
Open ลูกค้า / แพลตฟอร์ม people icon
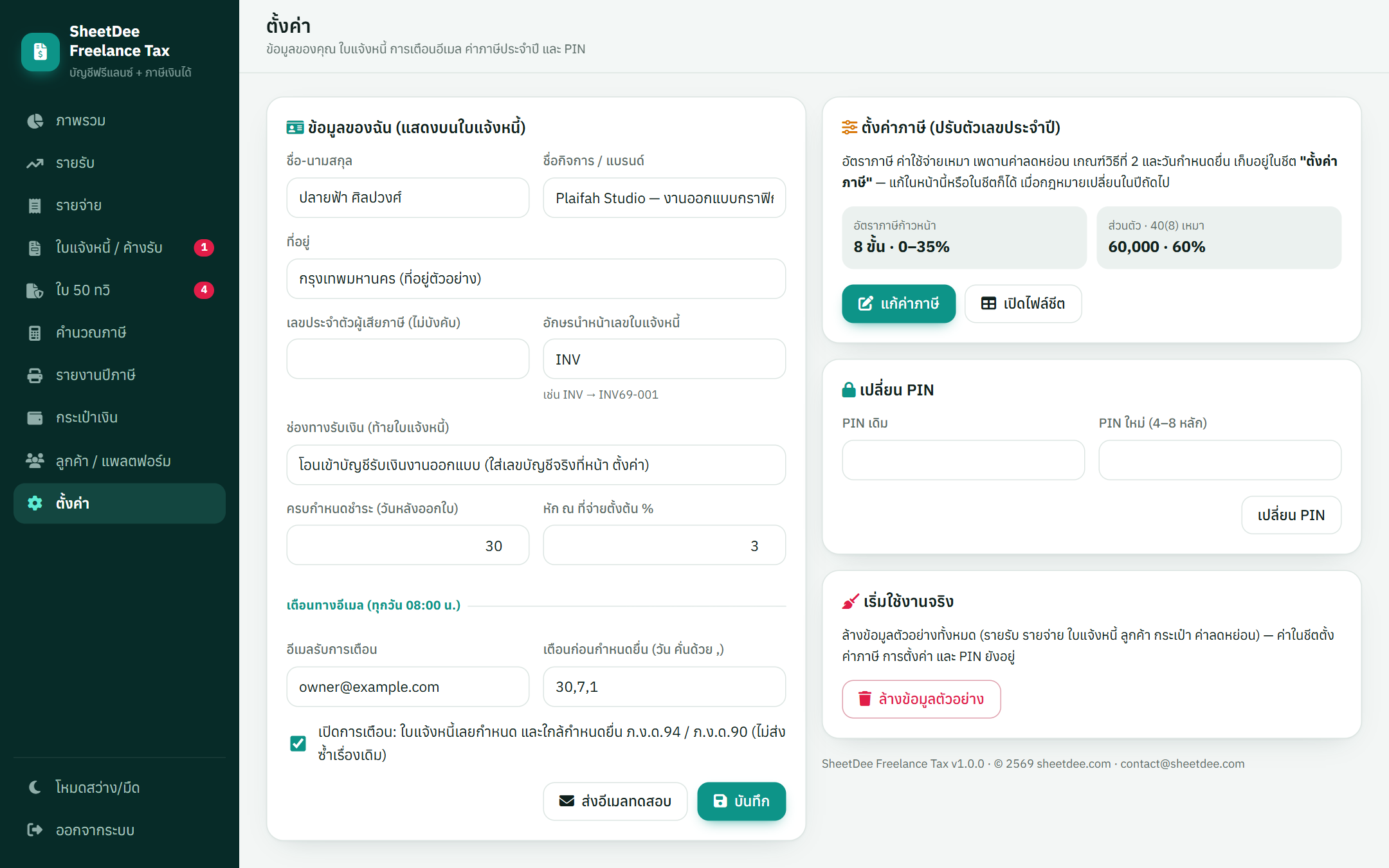coord(35,460)
